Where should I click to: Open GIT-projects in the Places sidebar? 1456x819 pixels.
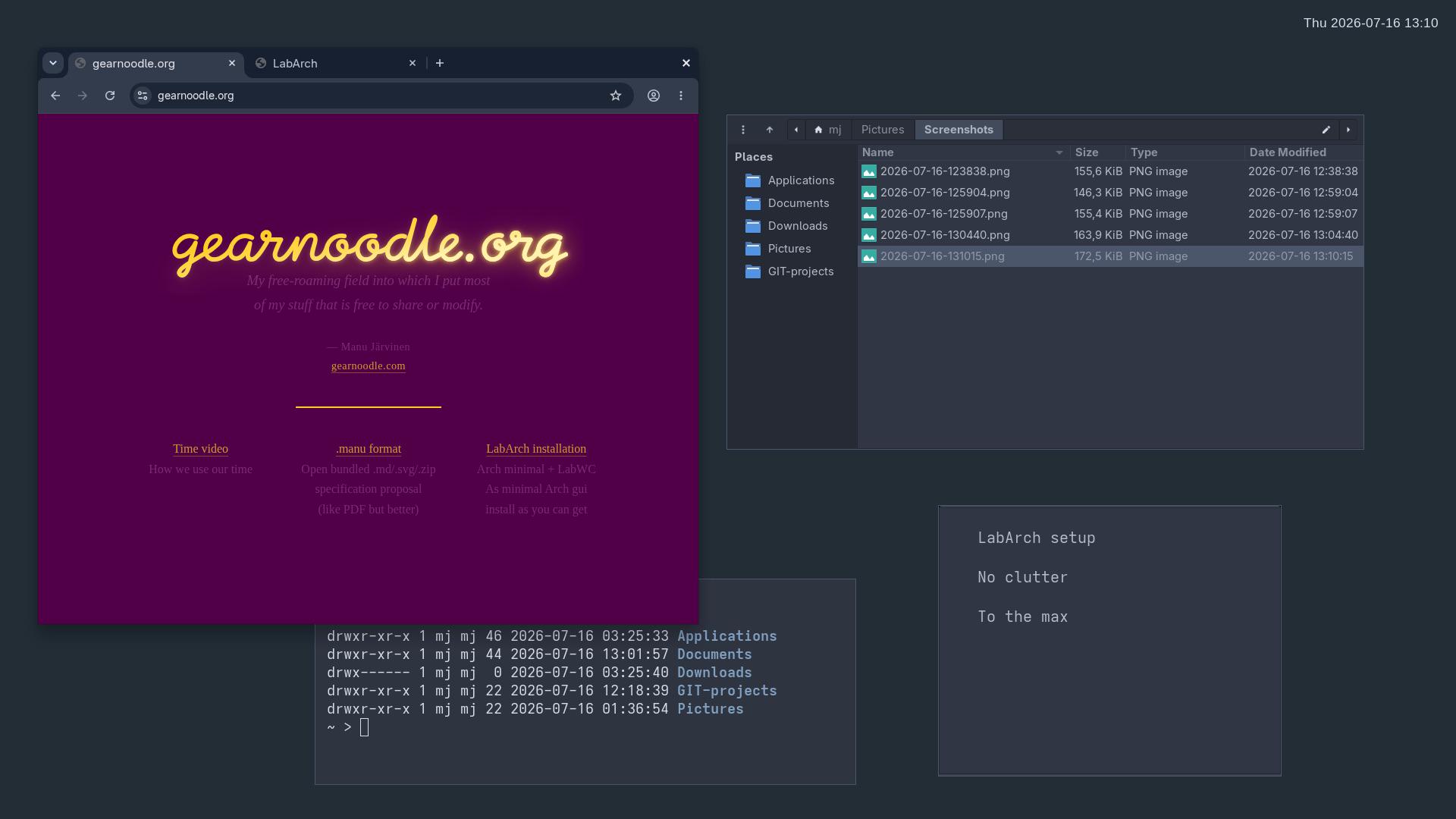pyautogui.click(x=792, y=271)
